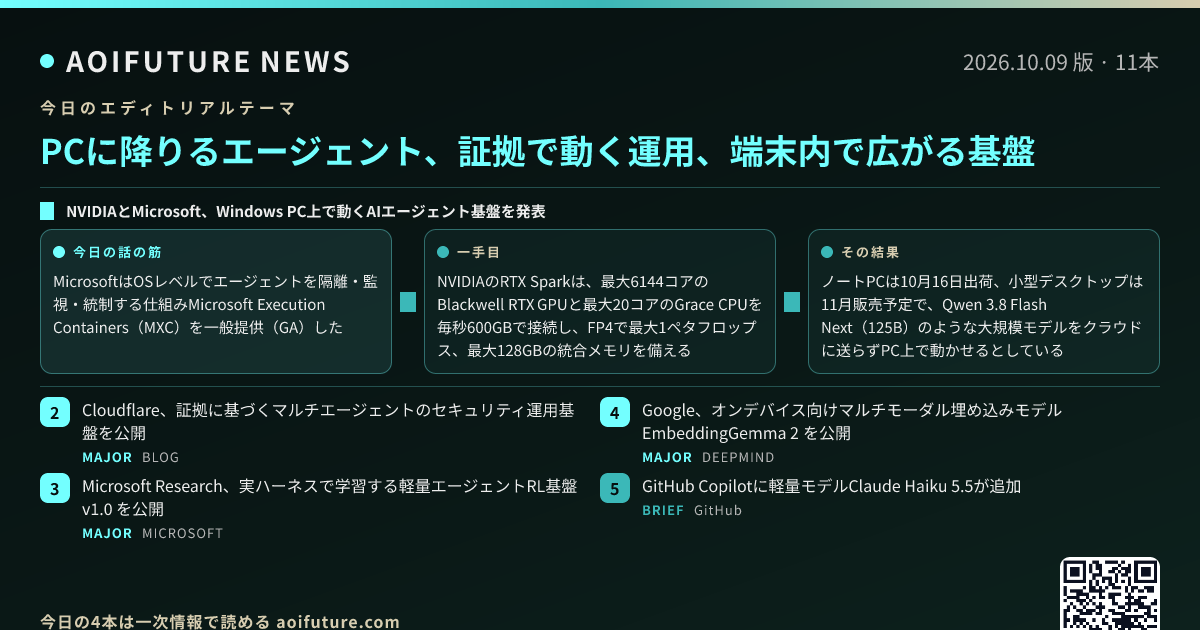The width and height of the screenshot is (1200, 630).
Task: Click the dot icon next to その結果
Action: (827, 252)
